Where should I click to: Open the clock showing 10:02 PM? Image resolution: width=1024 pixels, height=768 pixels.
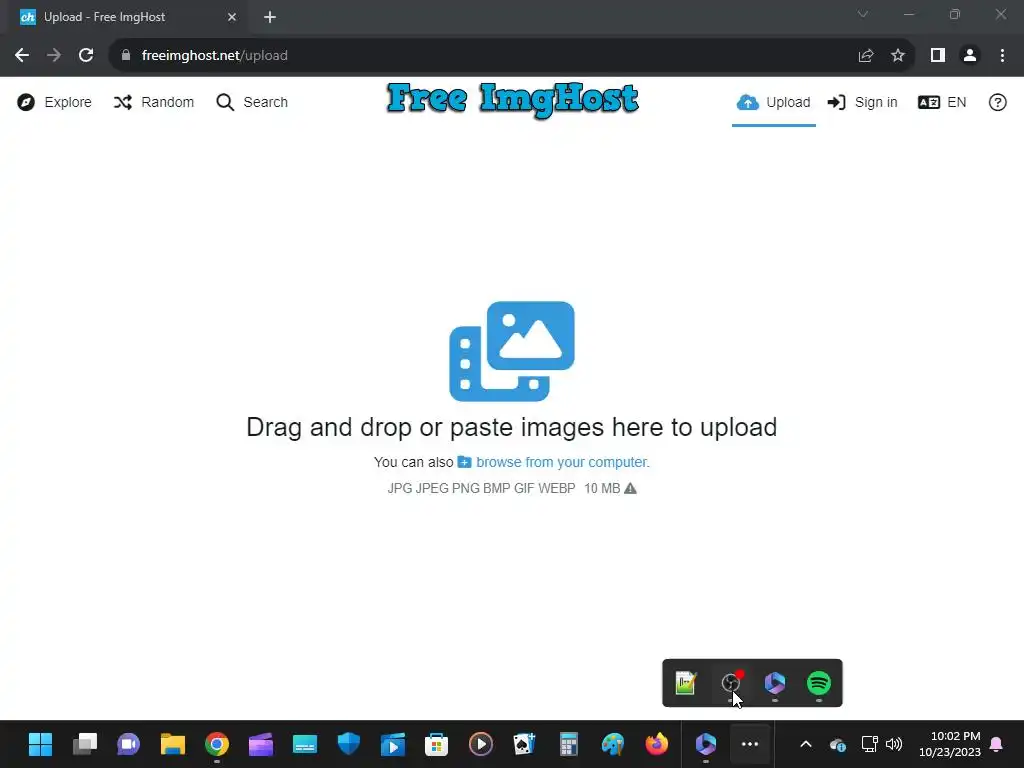[950, 744]
